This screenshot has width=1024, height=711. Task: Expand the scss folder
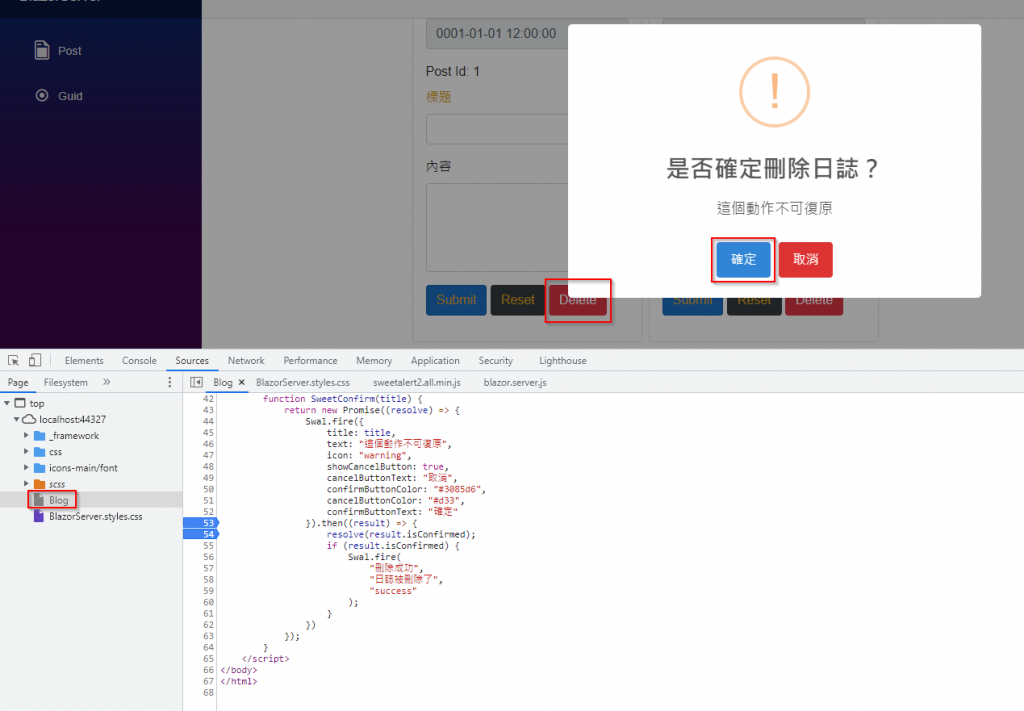pyautogui.click(x=26, y=483)
